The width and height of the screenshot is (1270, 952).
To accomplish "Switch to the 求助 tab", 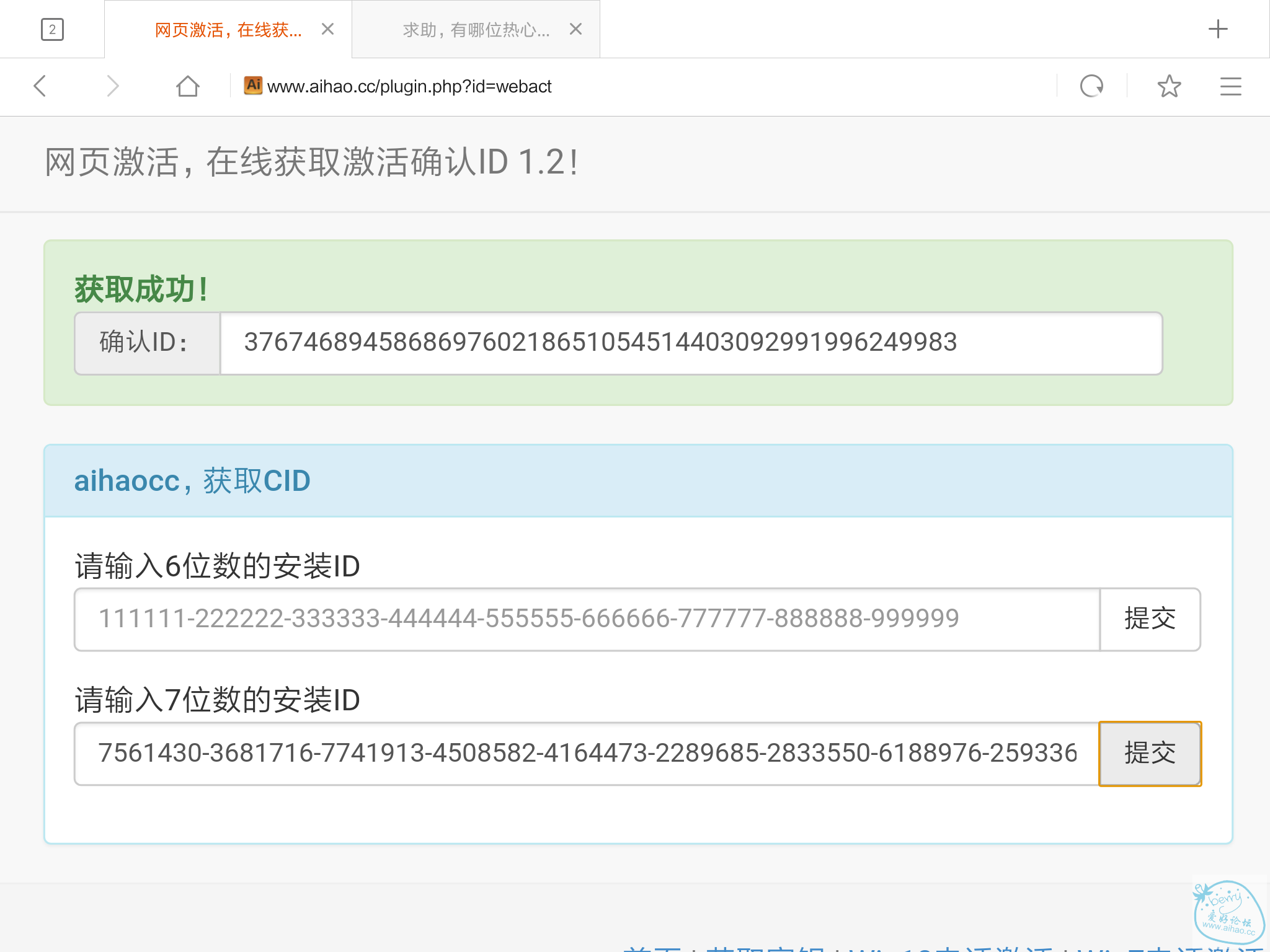I will click(x=475, y=30).
